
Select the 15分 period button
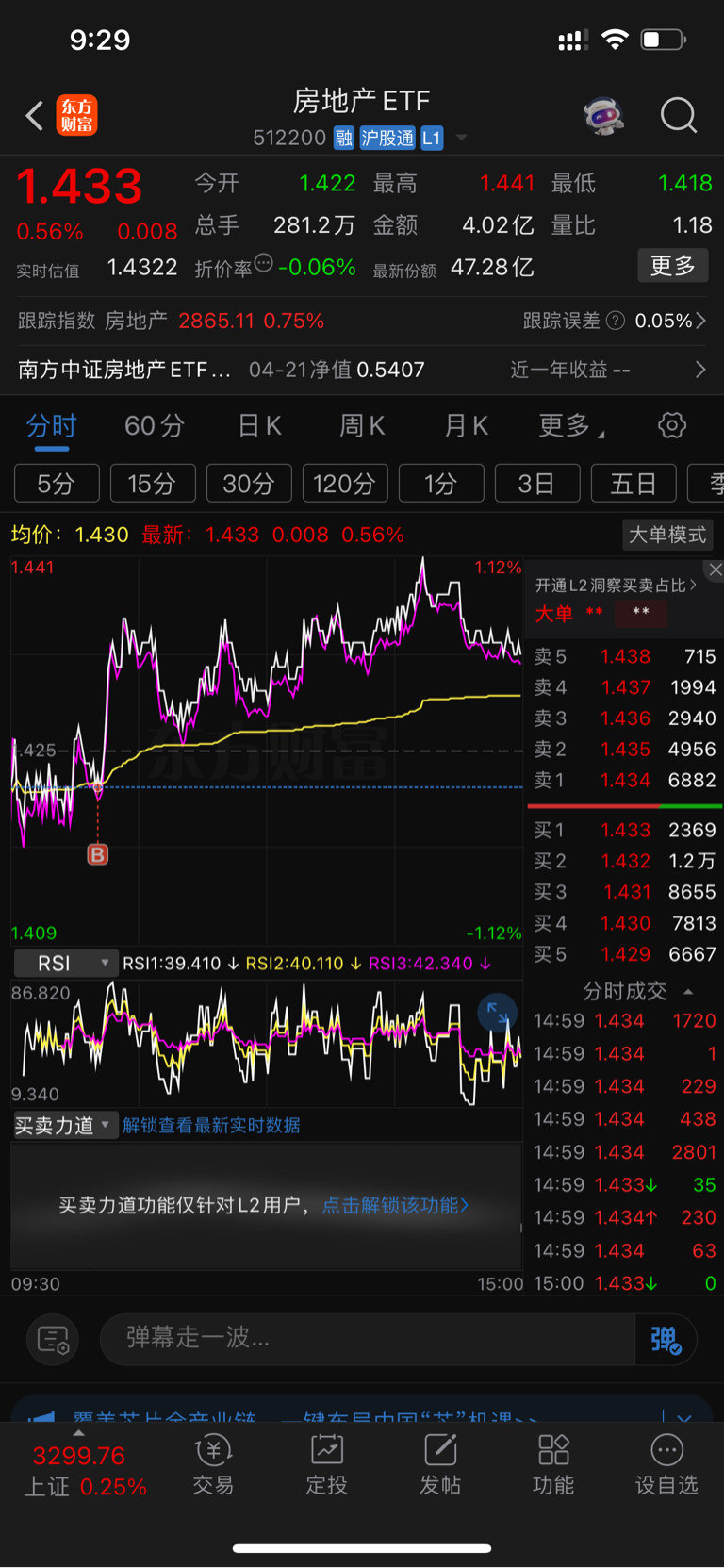click(x=153, y=484)
